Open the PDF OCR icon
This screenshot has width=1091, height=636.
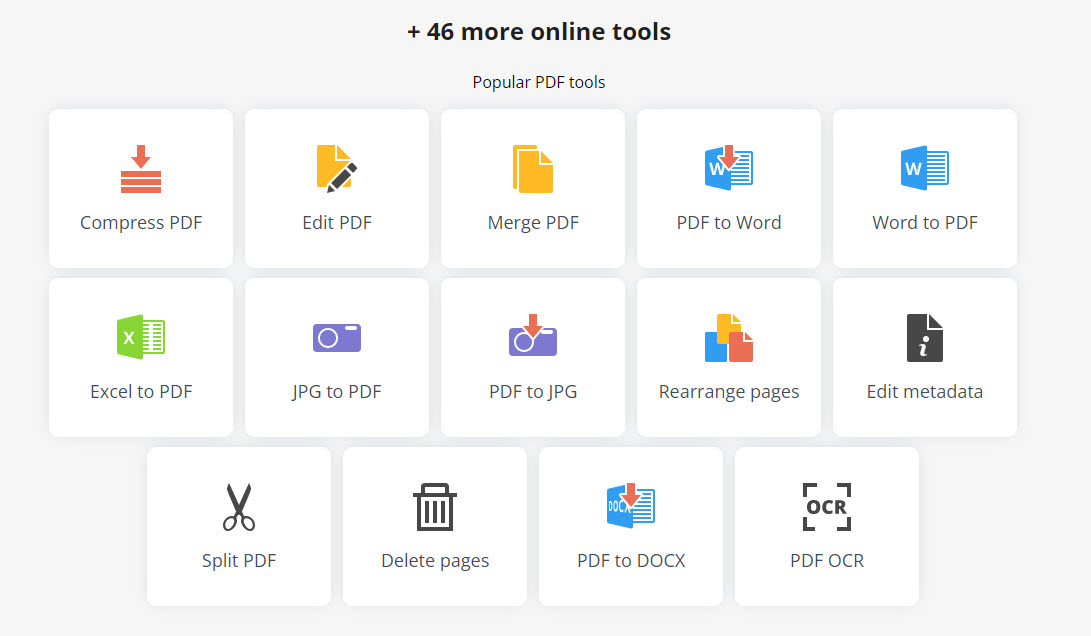tap(827, 507)
